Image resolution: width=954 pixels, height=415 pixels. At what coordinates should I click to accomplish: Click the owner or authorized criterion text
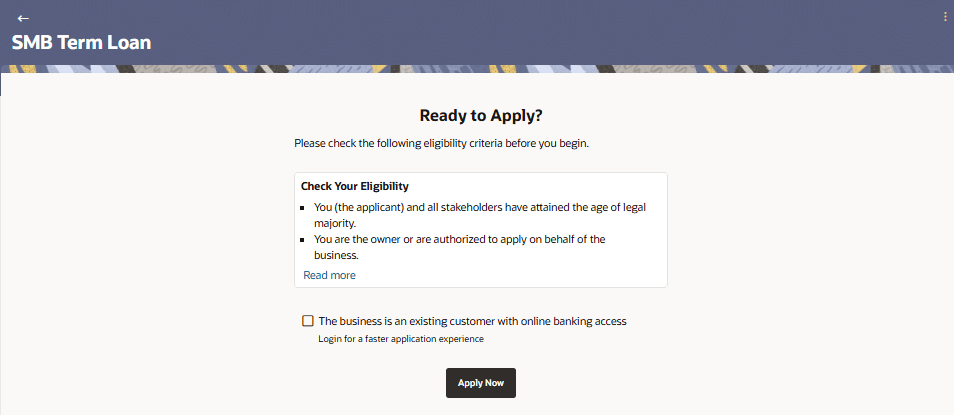(460, 239)
